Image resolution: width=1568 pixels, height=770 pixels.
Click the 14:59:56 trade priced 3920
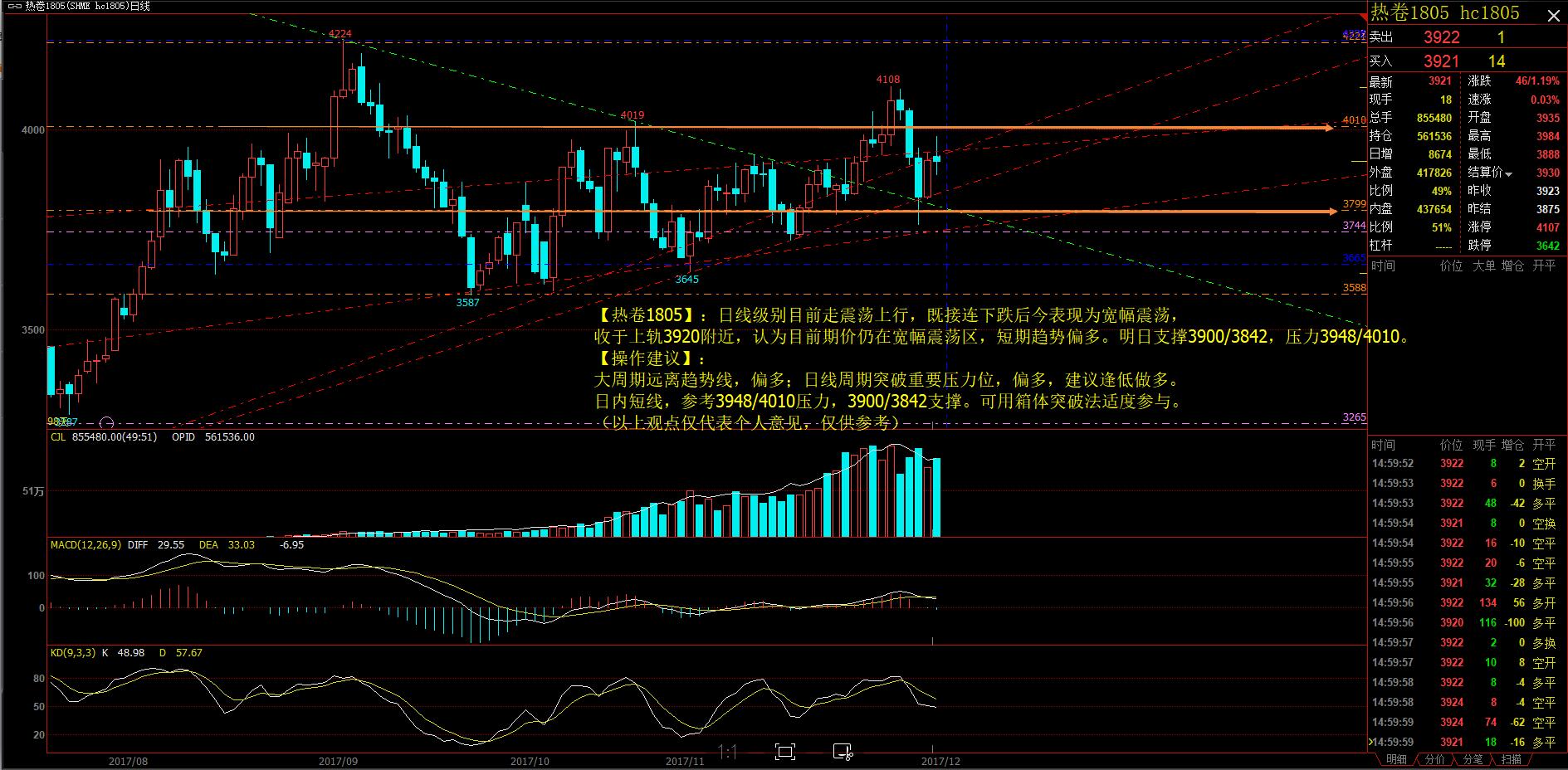coord(1468,623)
